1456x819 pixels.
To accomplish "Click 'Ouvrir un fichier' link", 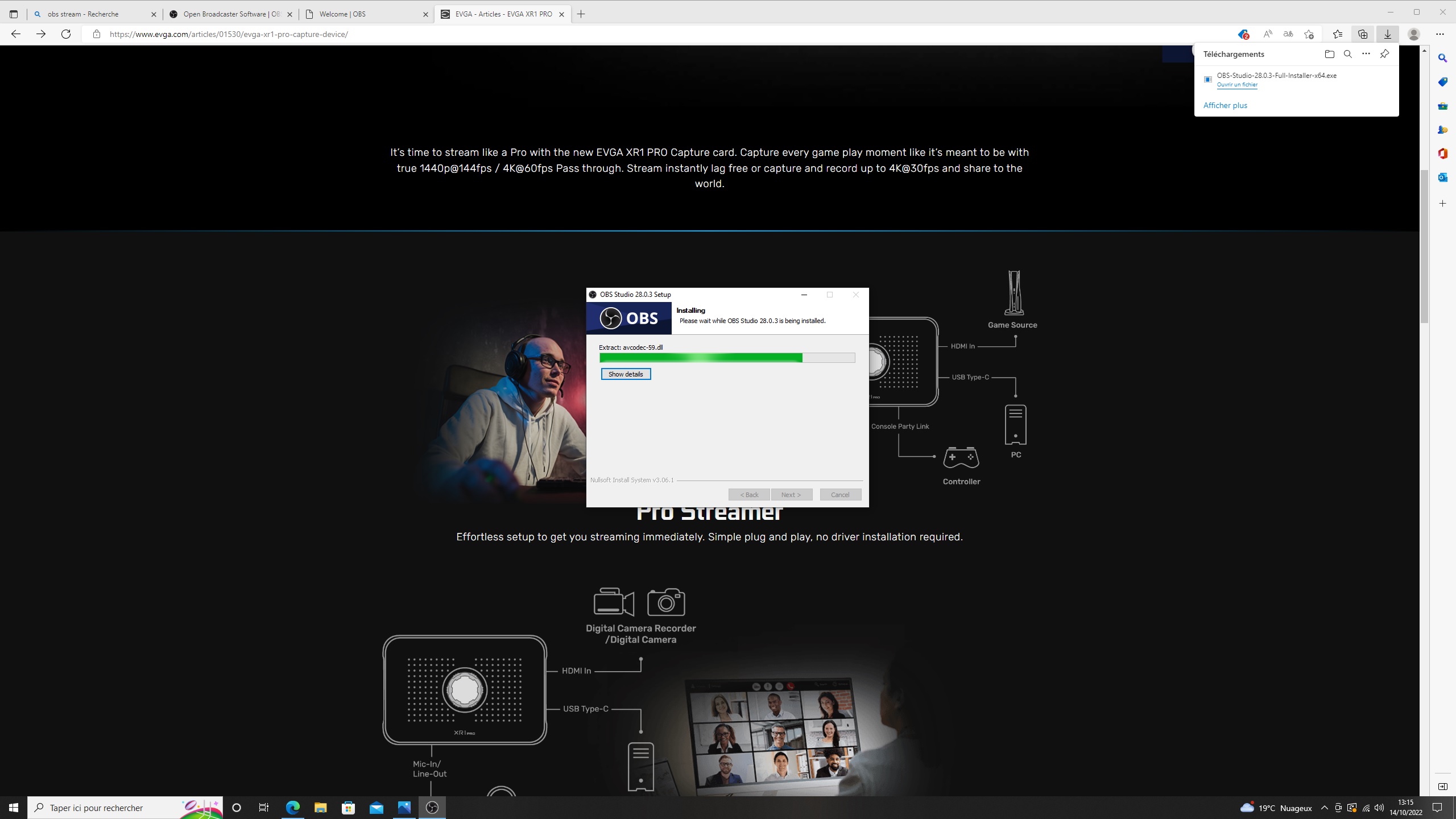I will click(x=1237, y=85).
